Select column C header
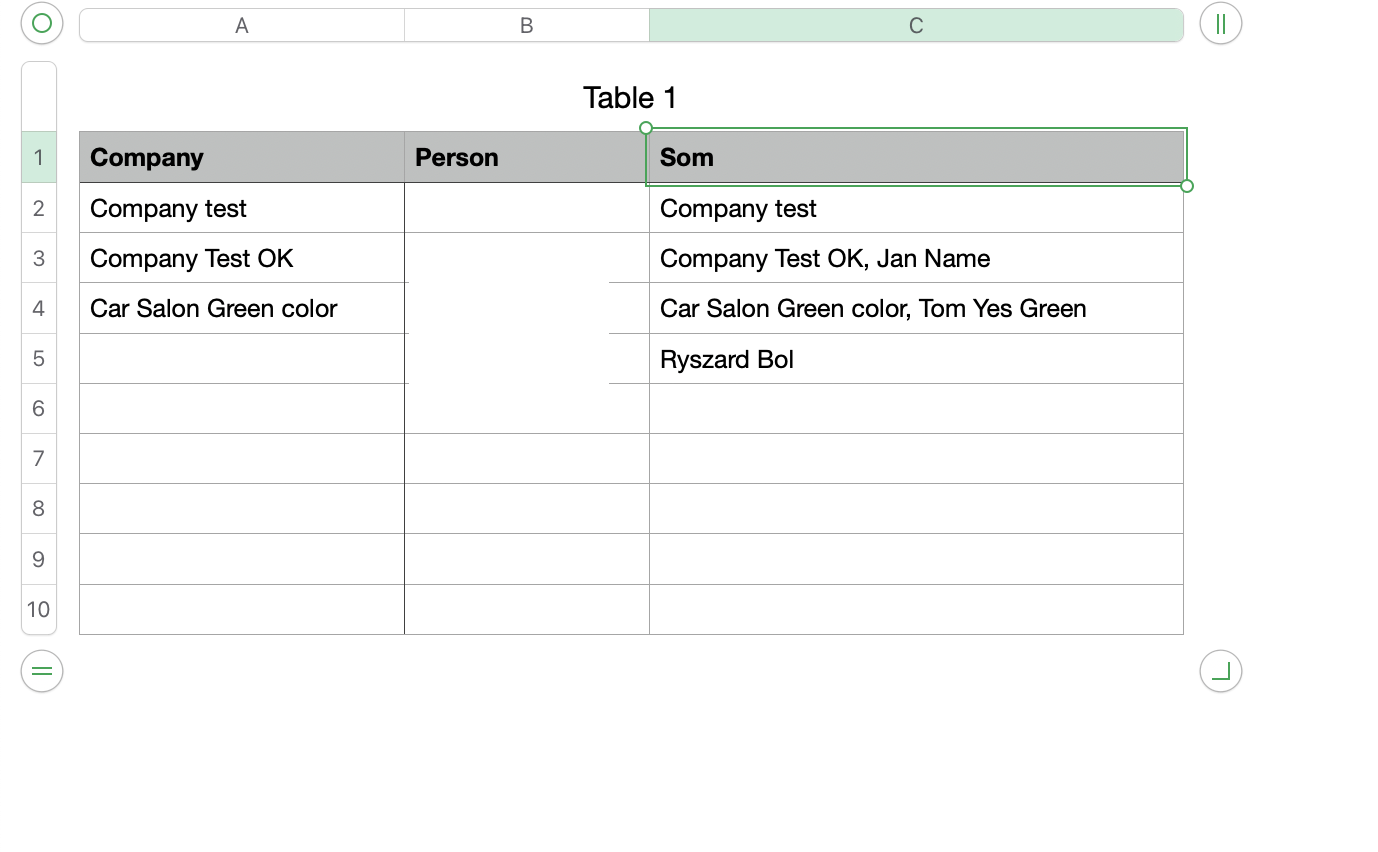The width and height of the screenshot is (1378, 852). click(x=916, y=26)
